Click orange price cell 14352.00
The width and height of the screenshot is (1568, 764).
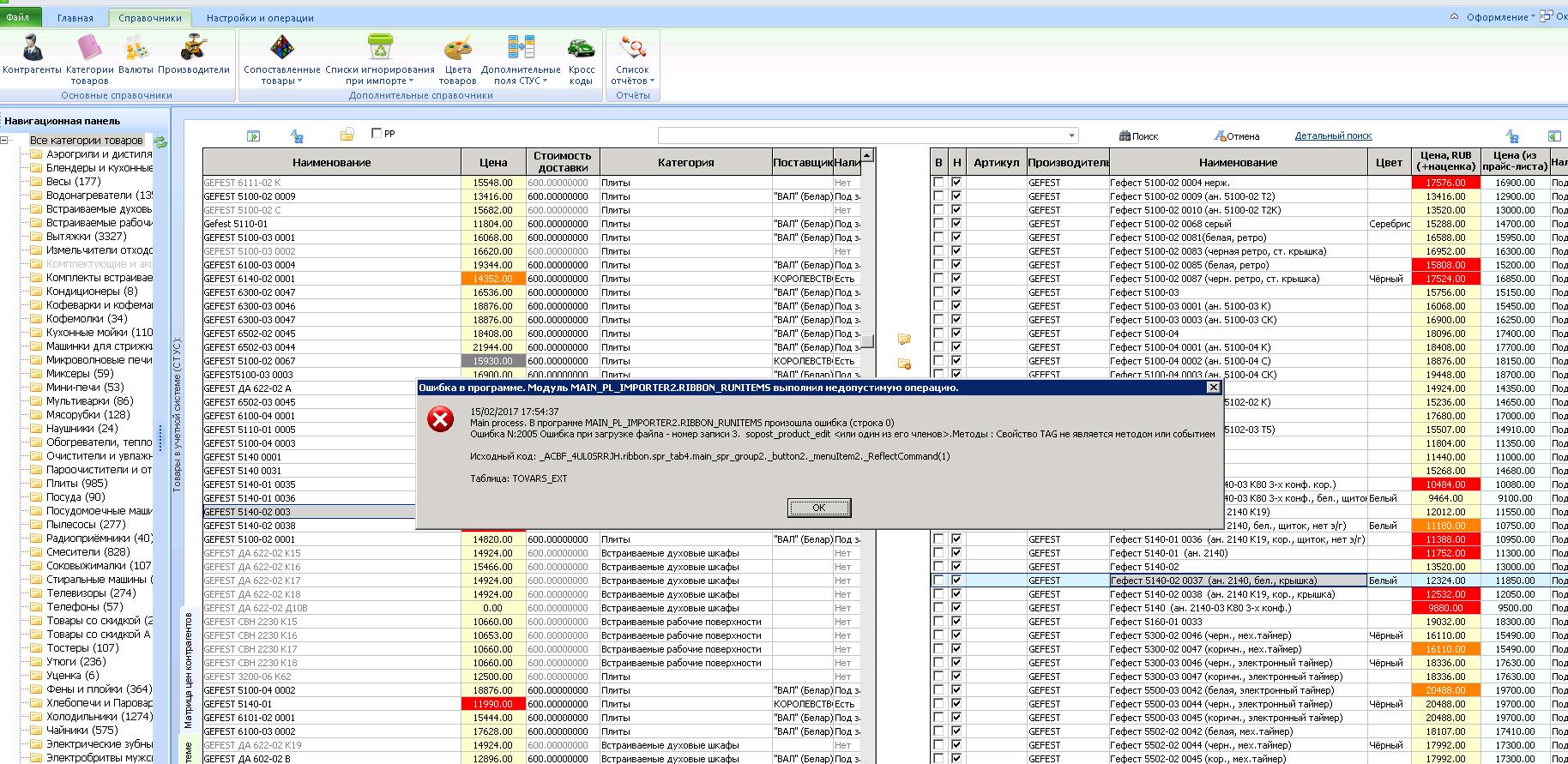[493, 279]
